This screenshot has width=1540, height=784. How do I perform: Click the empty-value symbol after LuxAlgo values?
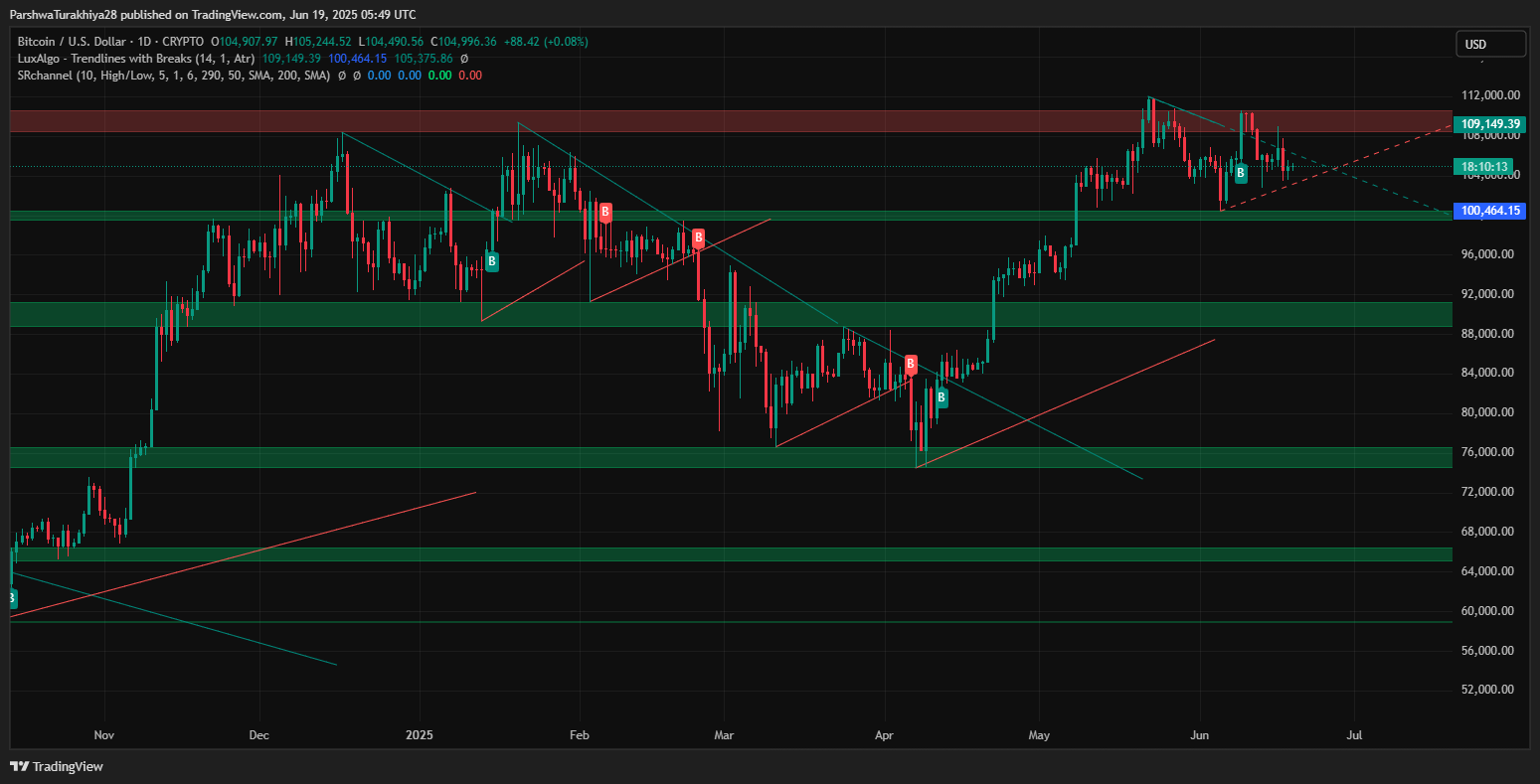464,59
